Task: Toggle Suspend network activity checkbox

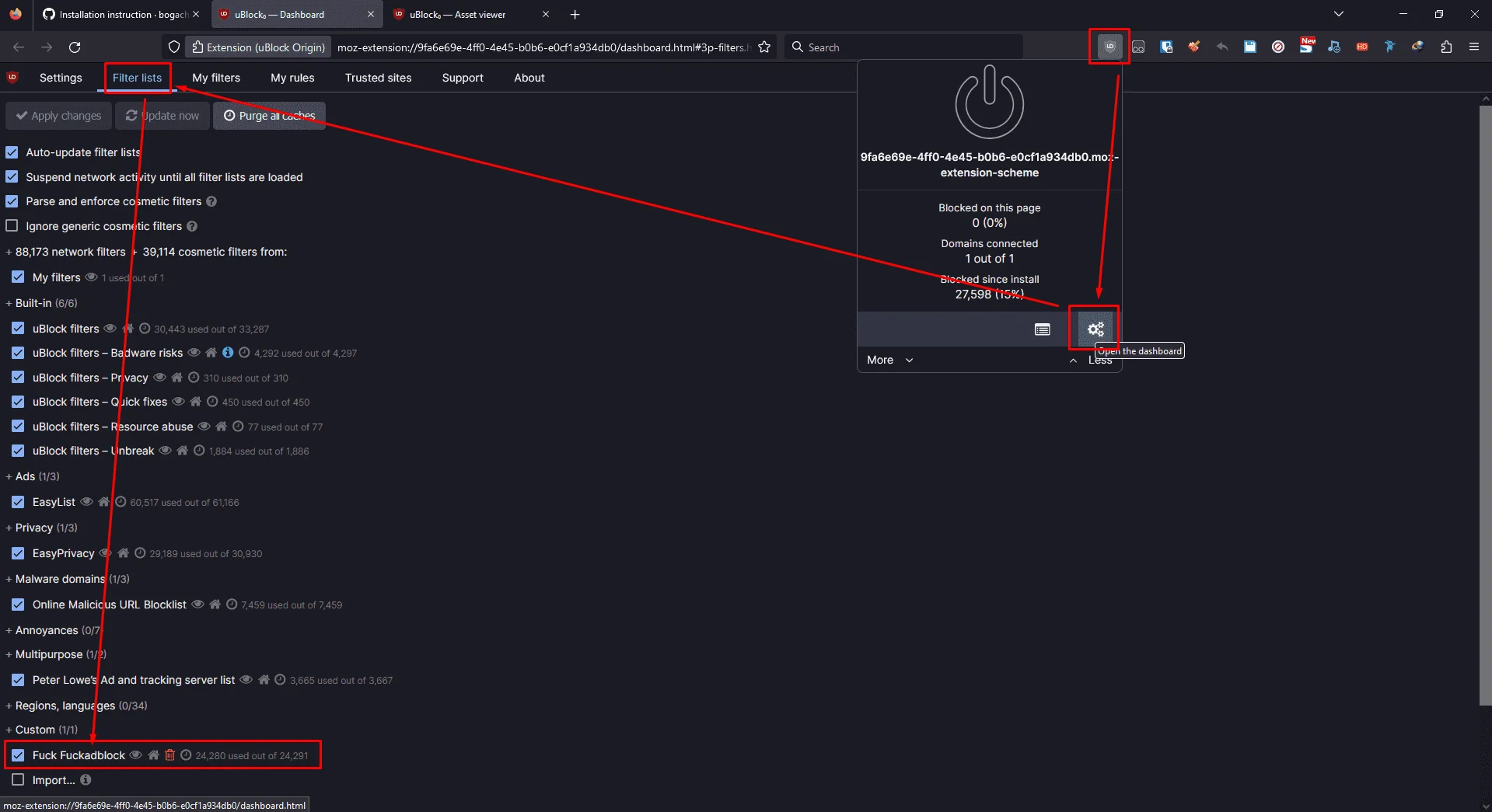Action: tap(12, 177)
